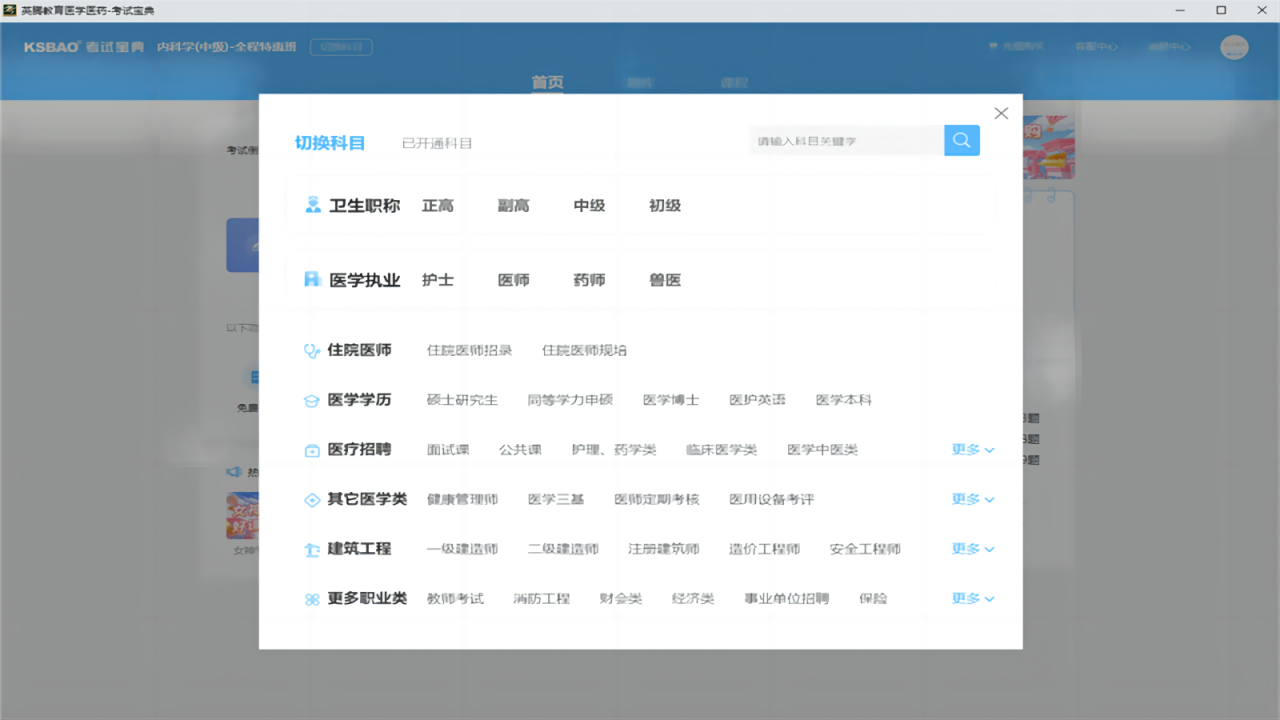Open 保险 category
1280x720 pixels.
[x=873, y=598]
